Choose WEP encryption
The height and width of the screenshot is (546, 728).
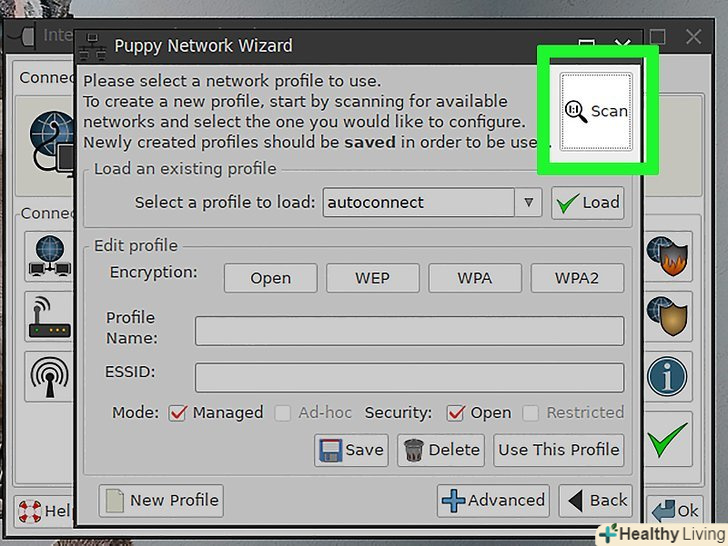tap(373, 278)
